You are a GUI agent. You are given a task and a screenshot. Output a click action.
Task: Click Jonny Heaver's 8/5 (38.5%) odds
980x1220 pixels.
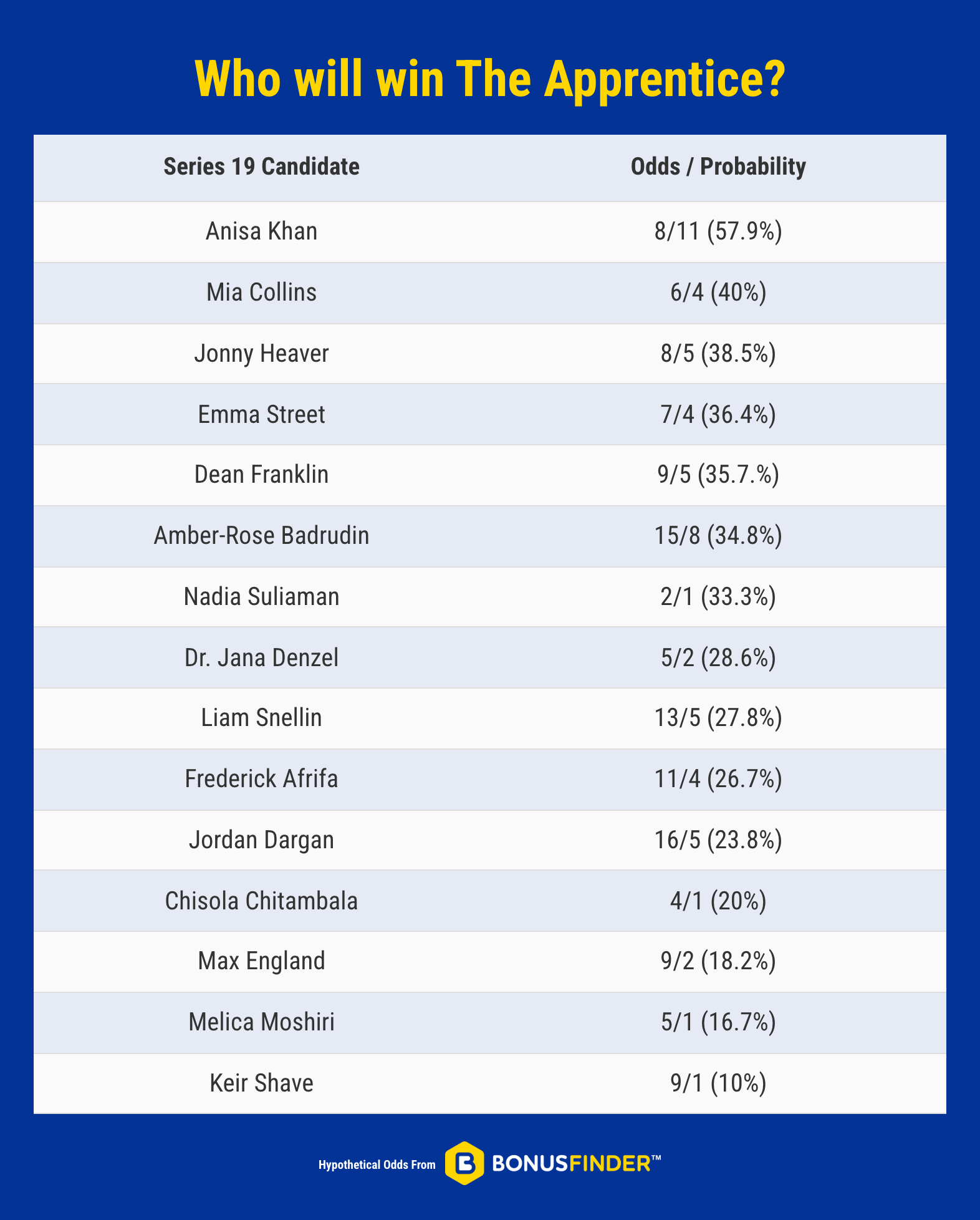[x=718, y=354]
